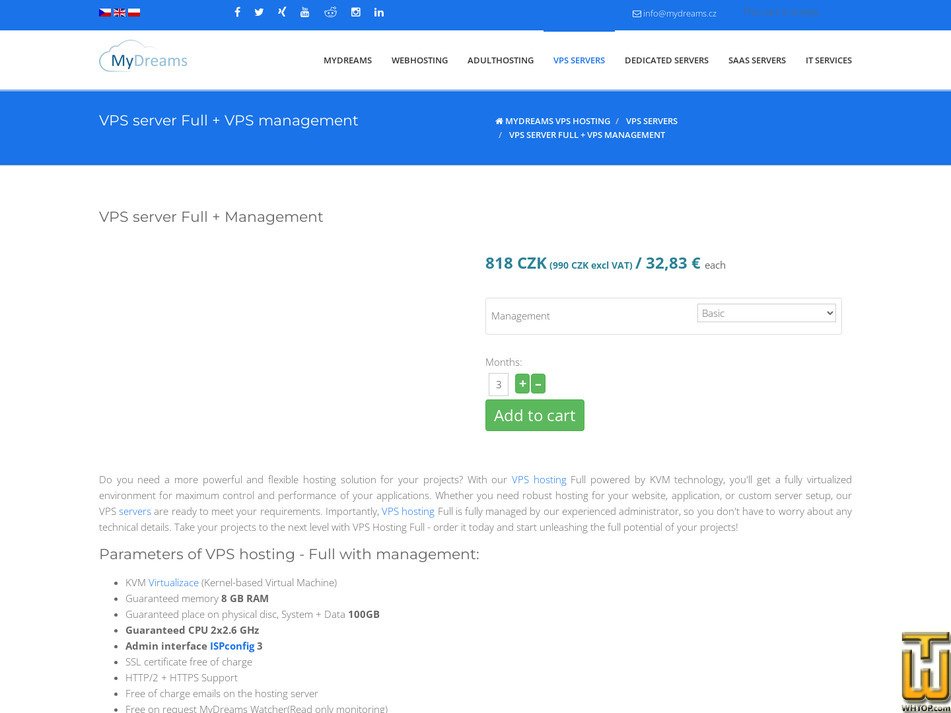Open the WEBHOSTING menu item
Screen dimensions: 951x713
click(419, 60)
